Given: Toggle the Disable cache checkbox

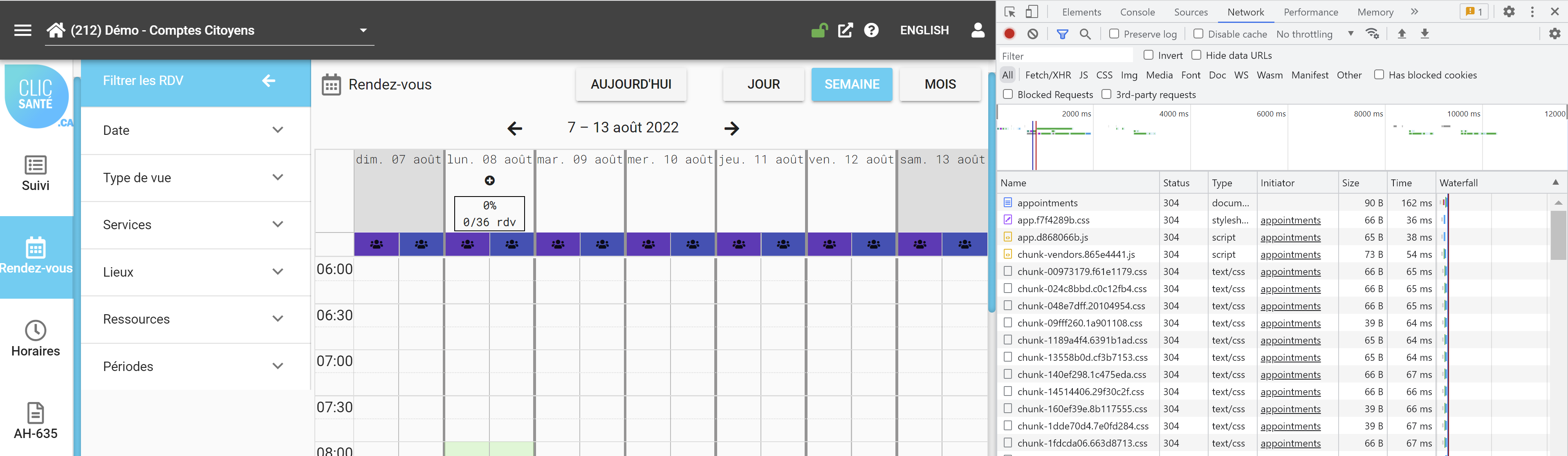Looking at the screenshot, I should 1198,34.
